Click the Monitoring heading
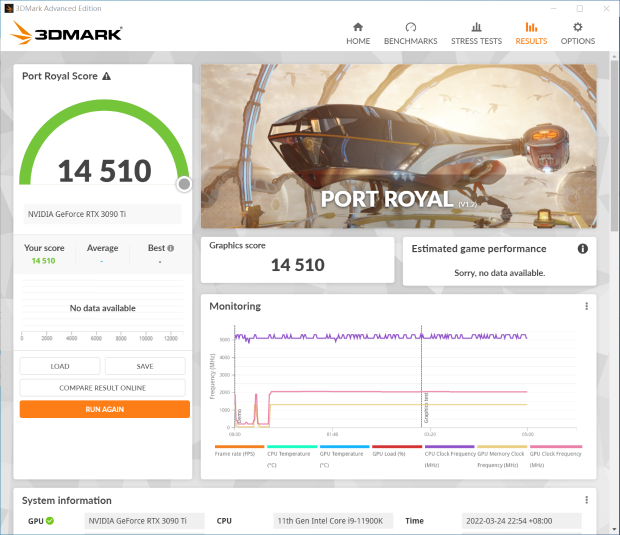 tap(235, 306)
